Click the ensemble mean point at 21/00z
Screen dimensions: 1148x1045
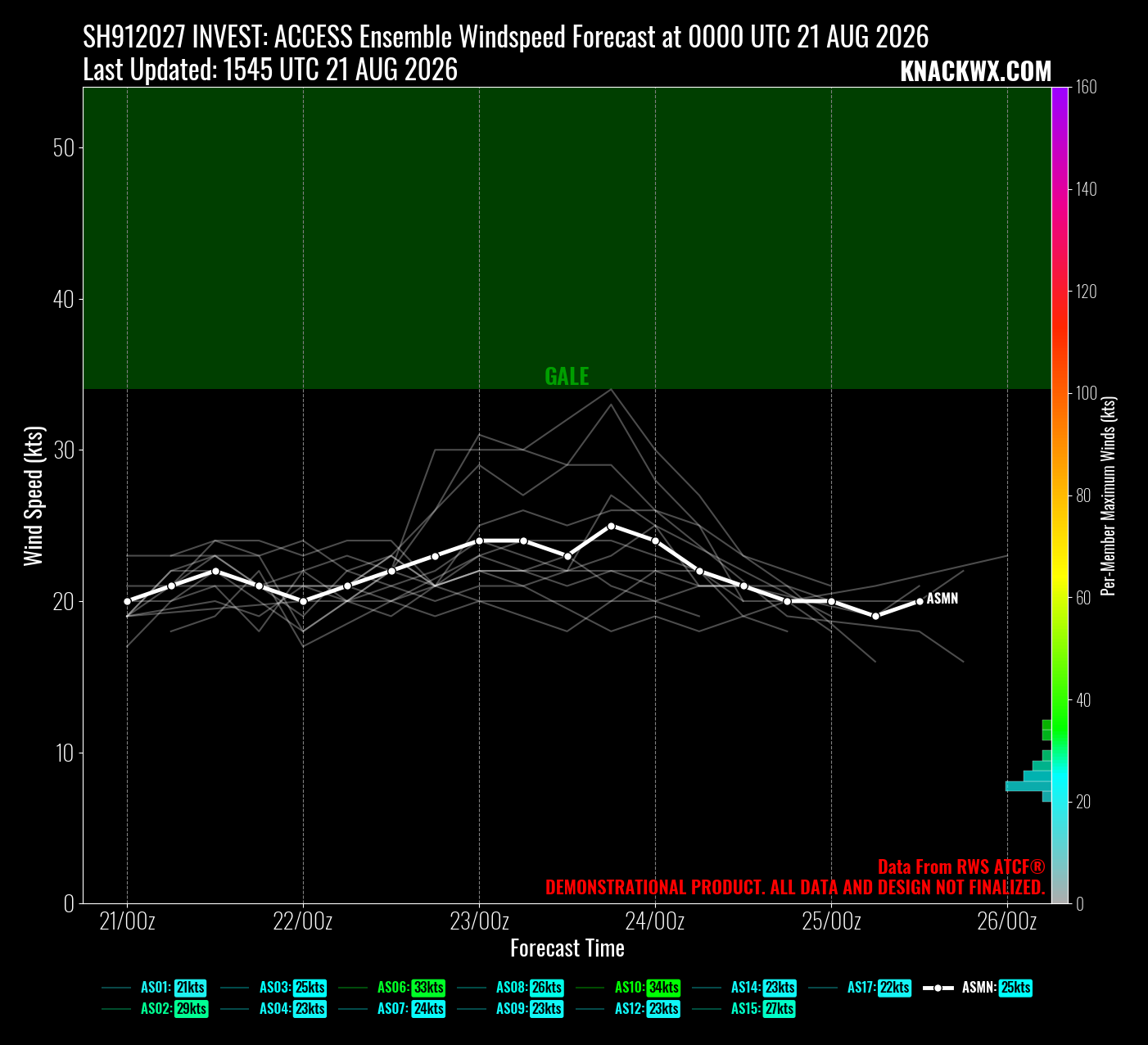pos(127,601)
